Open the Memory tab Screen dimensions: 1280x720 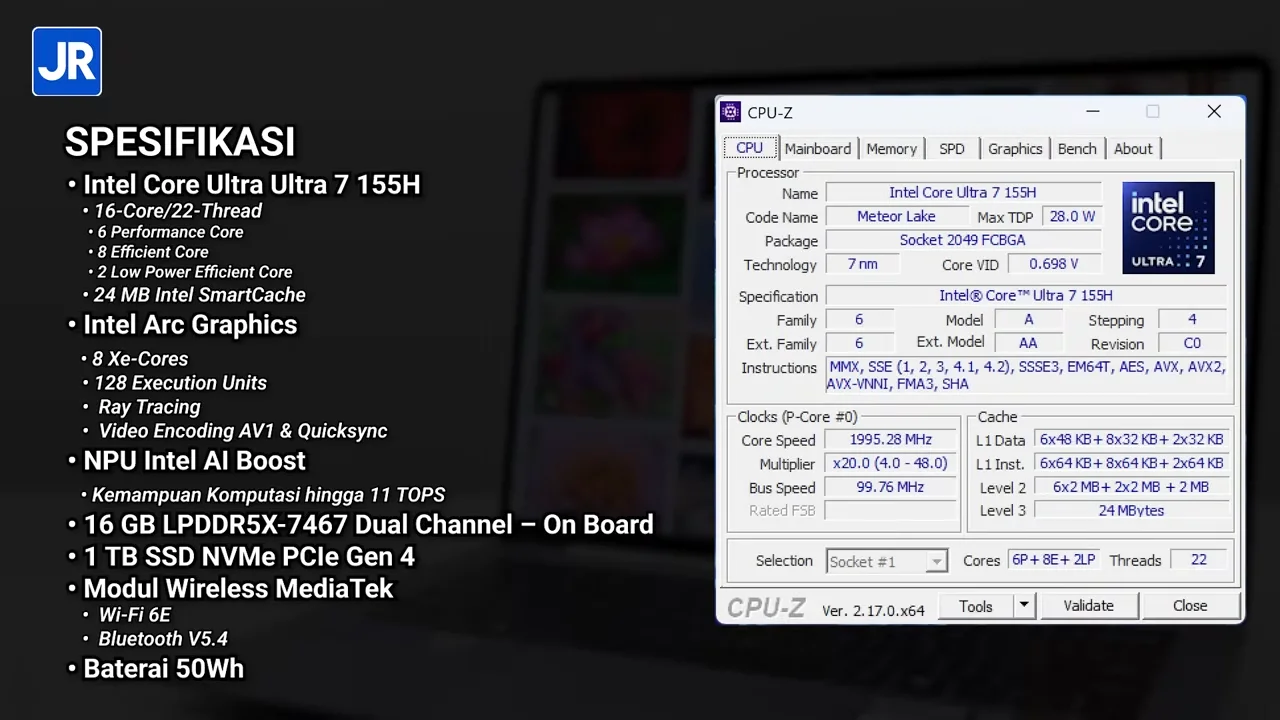[x=891, y=149]
